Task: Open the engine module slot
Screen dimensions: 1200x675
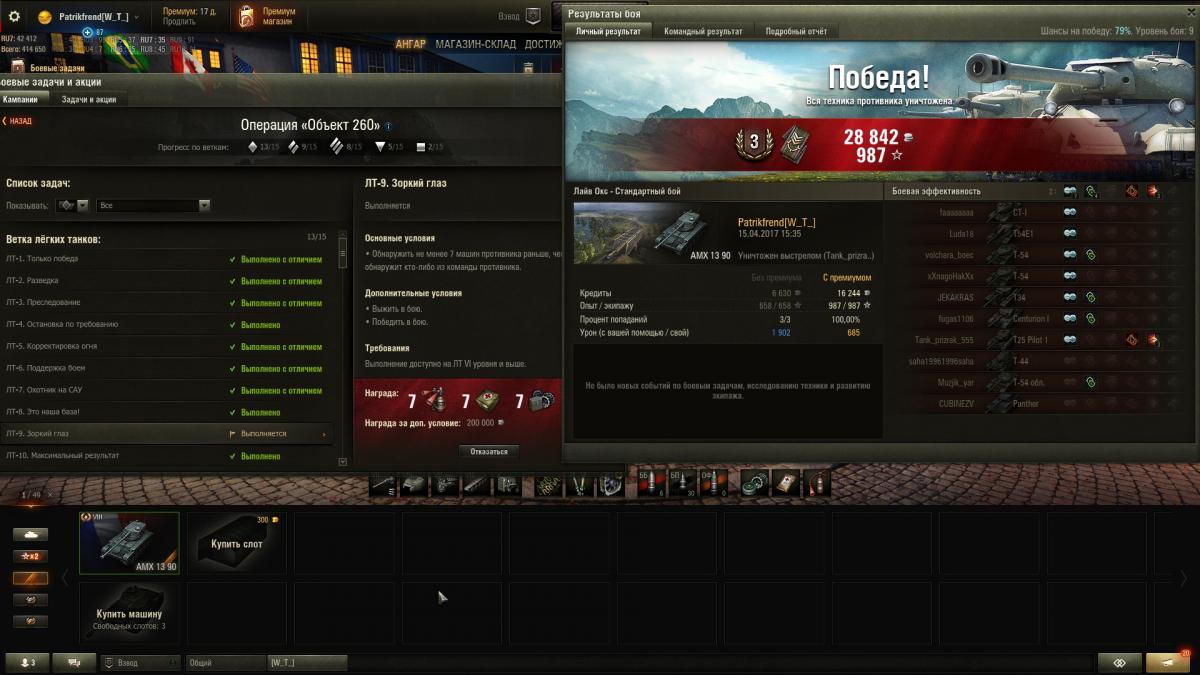Action: point(447,484)
